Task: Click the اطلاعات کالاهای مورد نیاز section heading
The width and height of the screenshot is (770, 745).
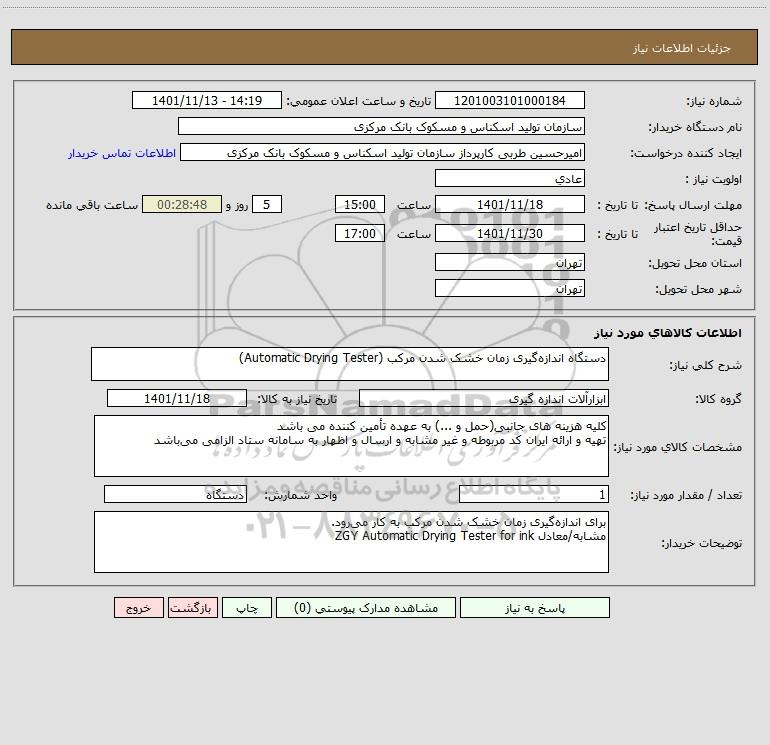Action: [x=668, y=333]
